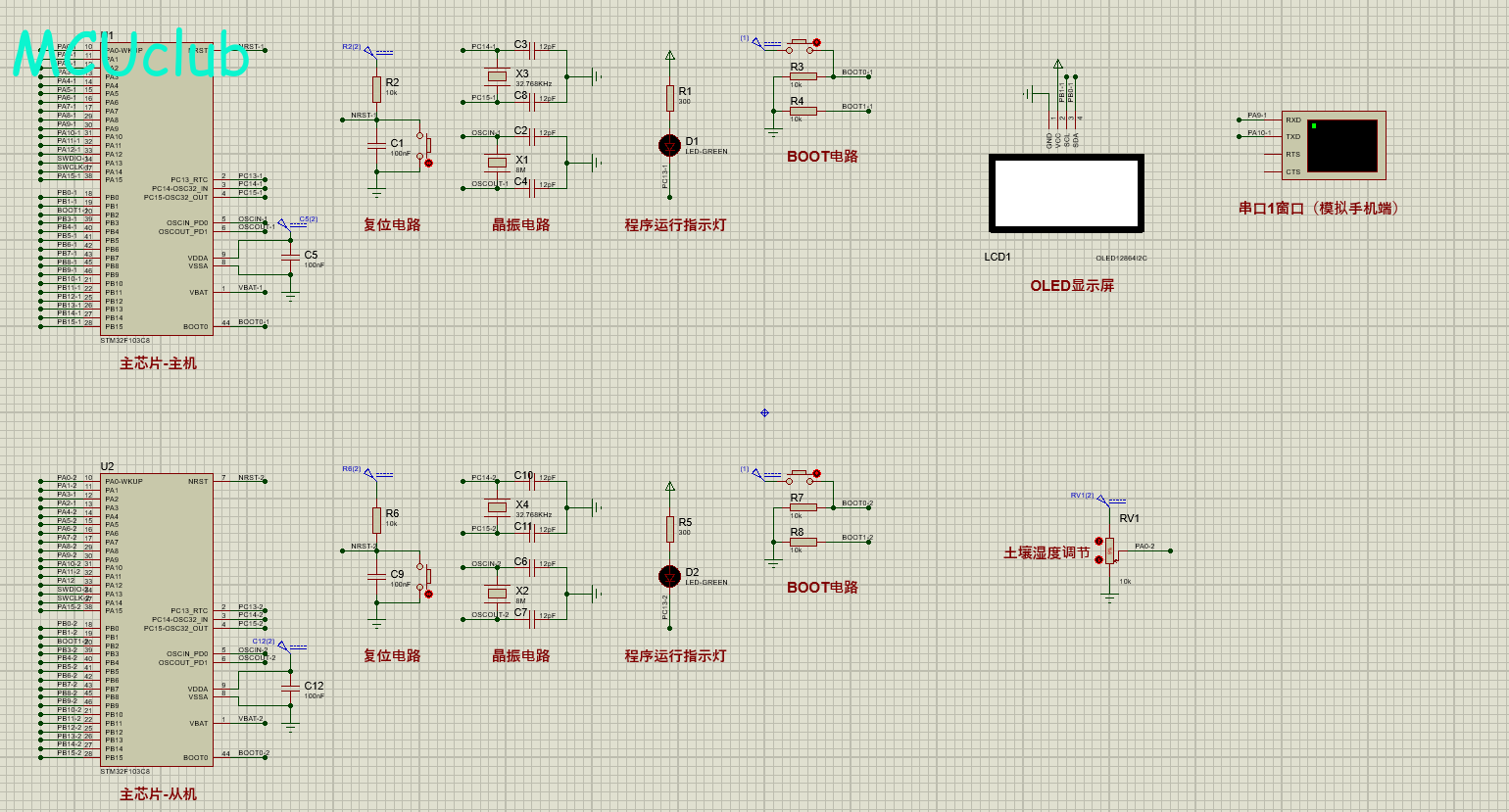The width and height of the screenshot is (1509, 812).
Task: Select capacitor C7 (12pF)
Action: point(531,617)
